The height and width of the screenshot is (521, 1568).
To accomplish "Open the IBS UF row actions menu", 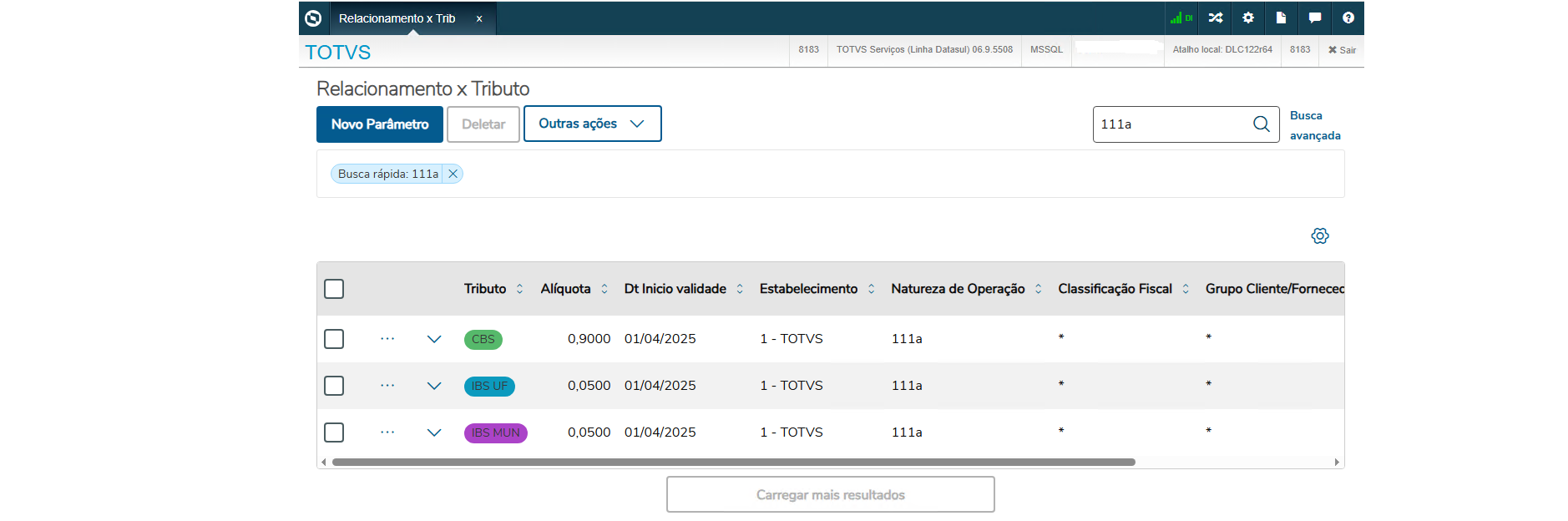I will tap(387, 386).
